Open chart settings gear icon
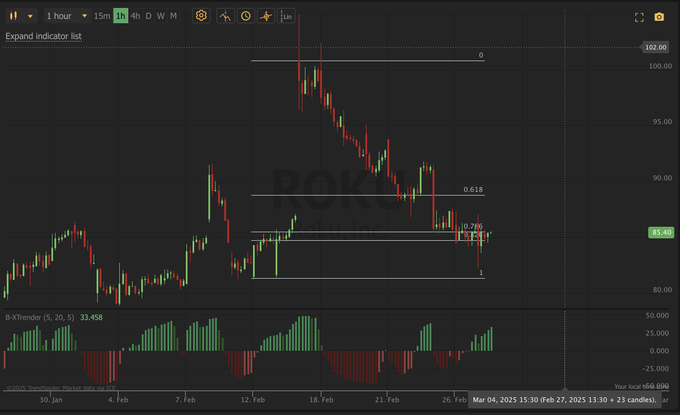The image size is (680, 415). [x=201, y=16]
